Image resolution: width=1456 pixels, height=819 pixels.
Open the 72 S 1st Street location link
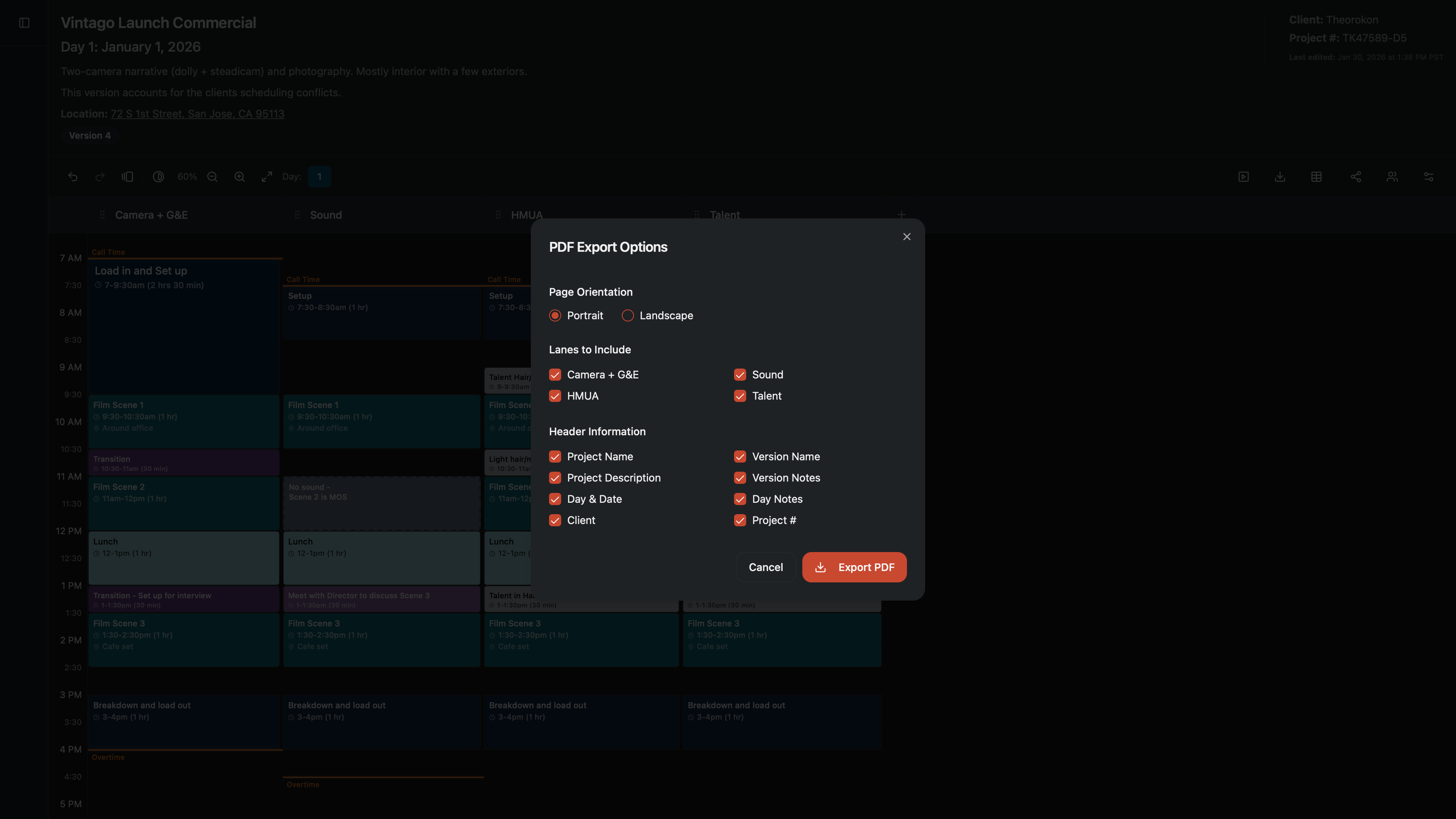tap(197, 114)
